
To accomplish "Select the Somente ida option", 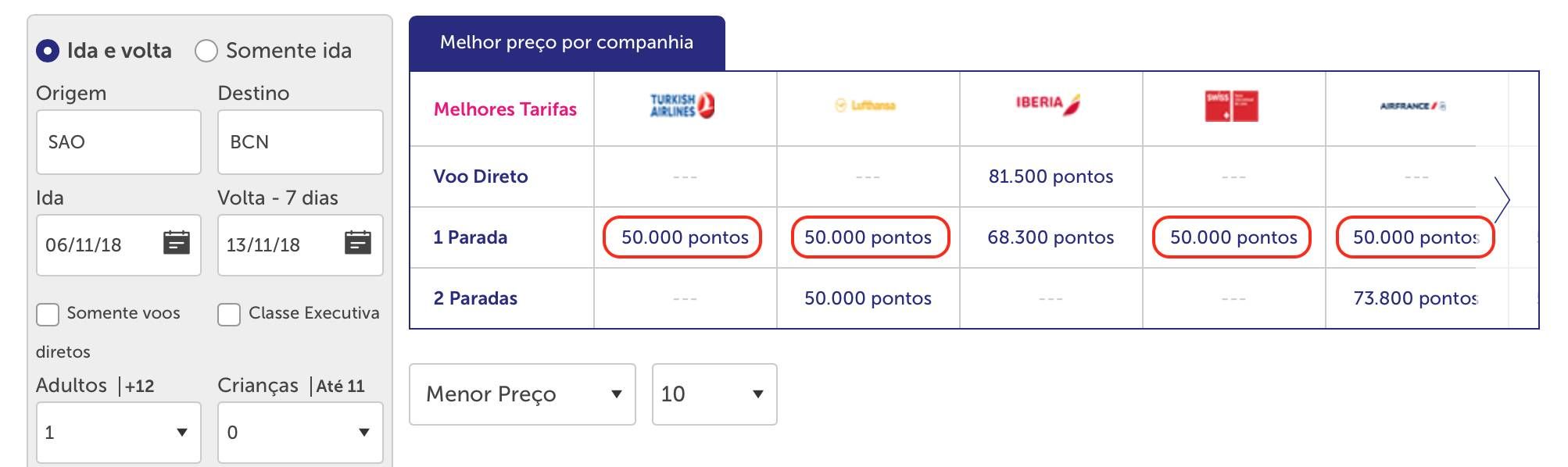I will pyautogui.click(x=206, y=51).
